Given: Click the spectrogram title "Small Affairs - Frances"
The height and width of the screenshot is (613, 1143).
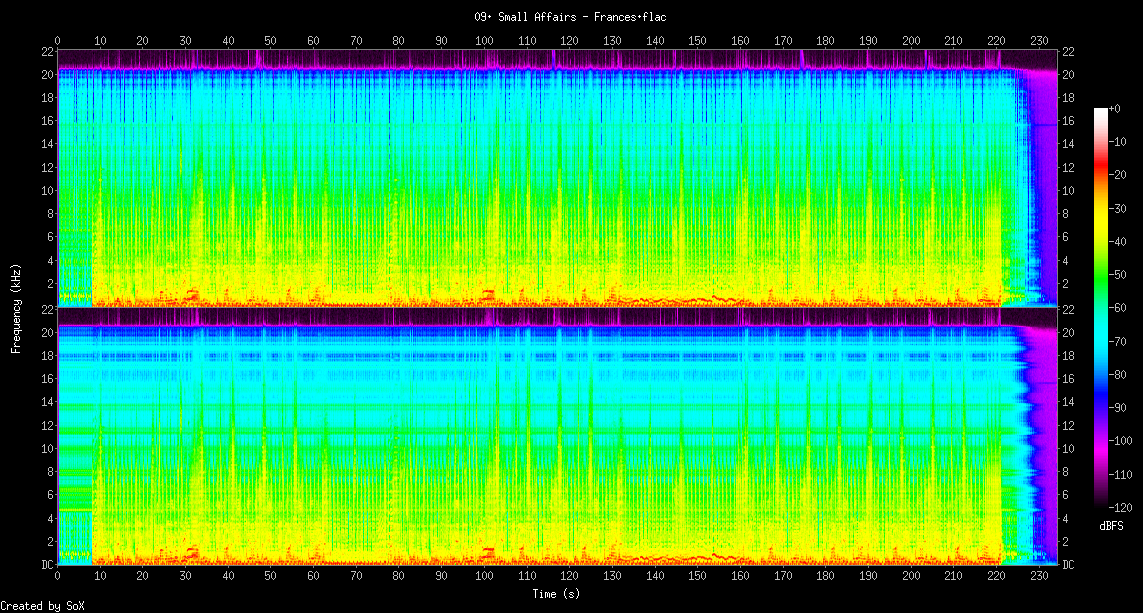Looking at the screenshot, I should click(570, 17).
